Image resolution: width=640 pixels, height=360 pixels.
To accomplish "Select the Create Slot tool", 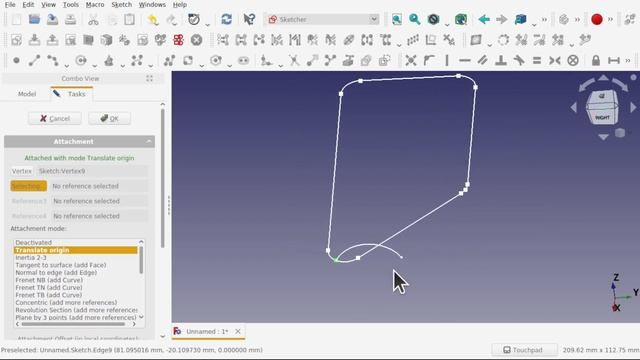I will (243, 60).
